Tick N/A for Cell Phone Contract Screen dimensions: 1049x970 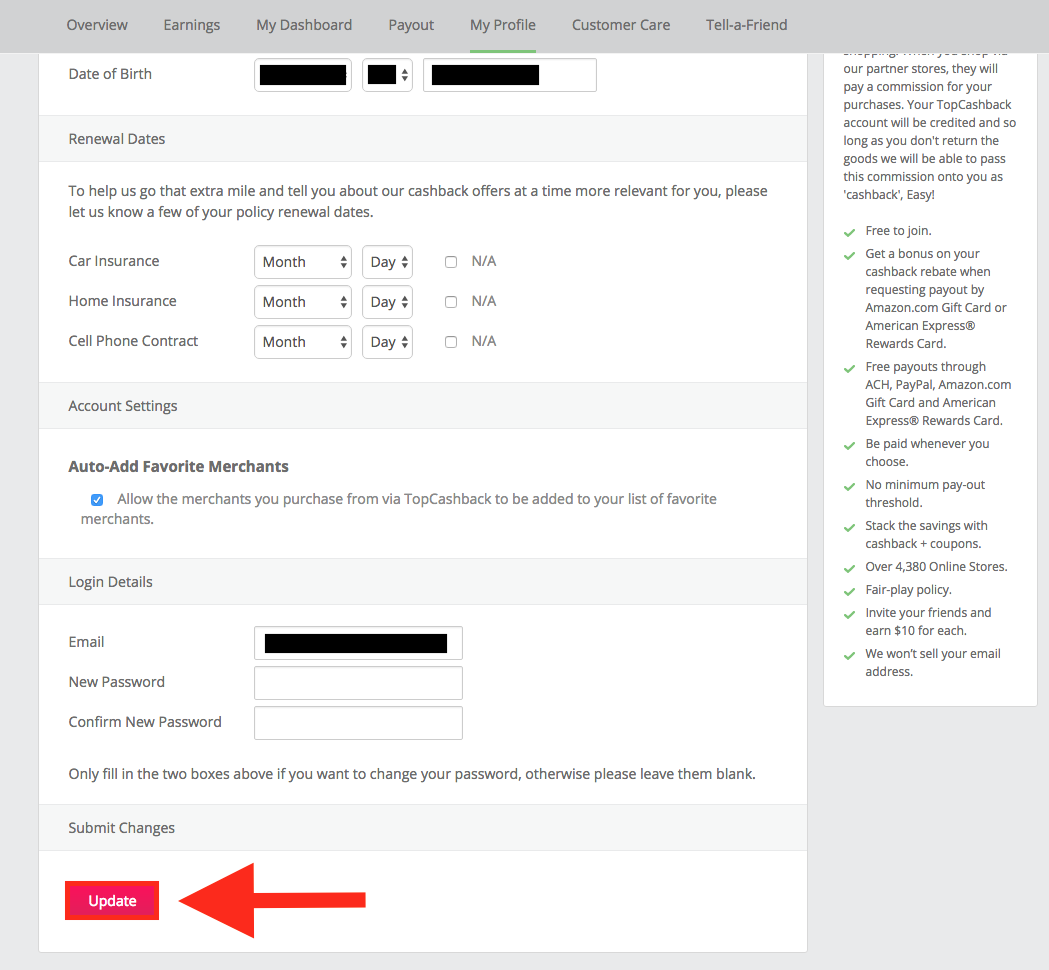coord(451,342)
